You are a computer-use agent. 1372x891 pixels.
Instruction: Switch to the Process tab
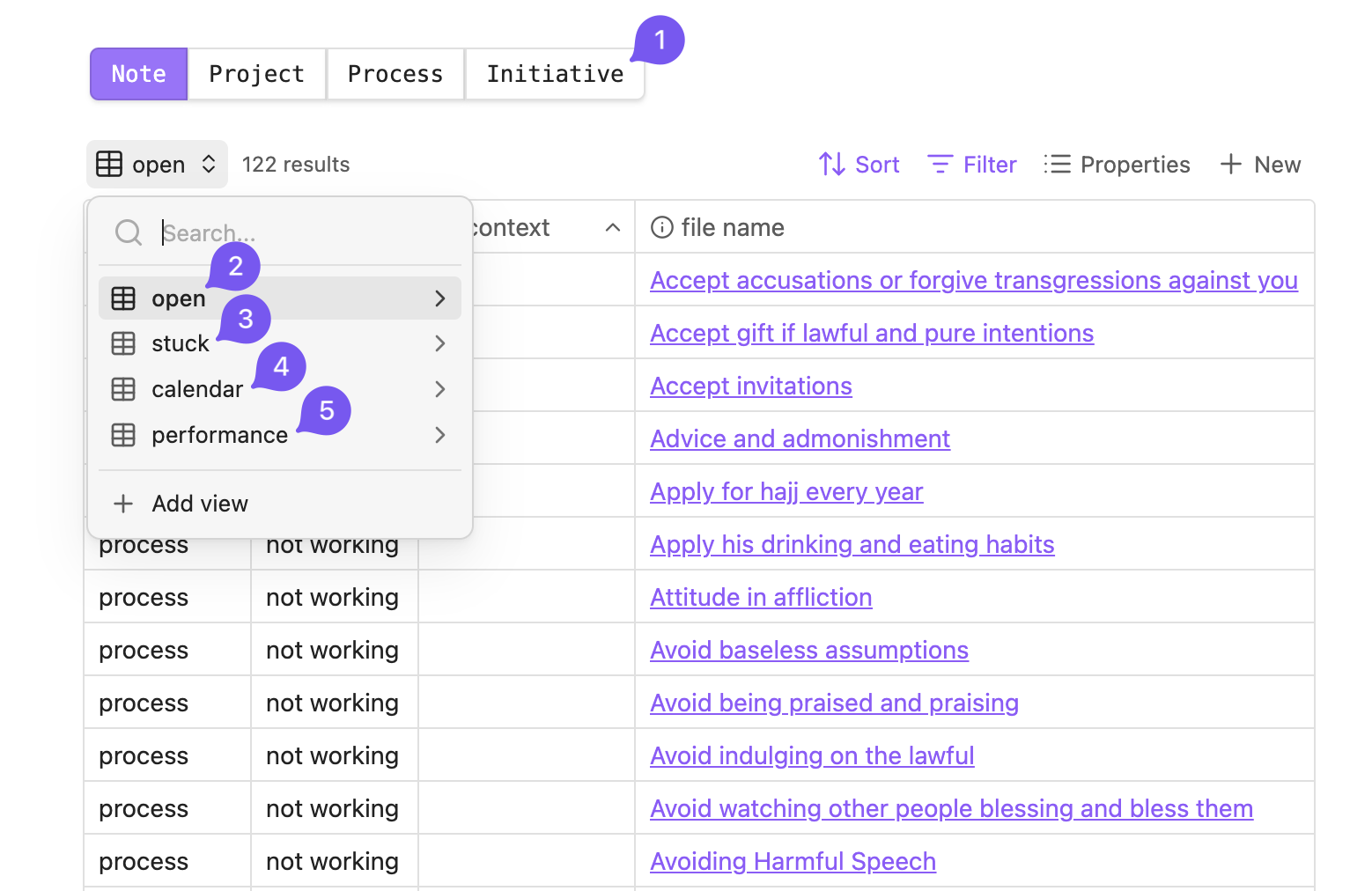tap(395, 74)
